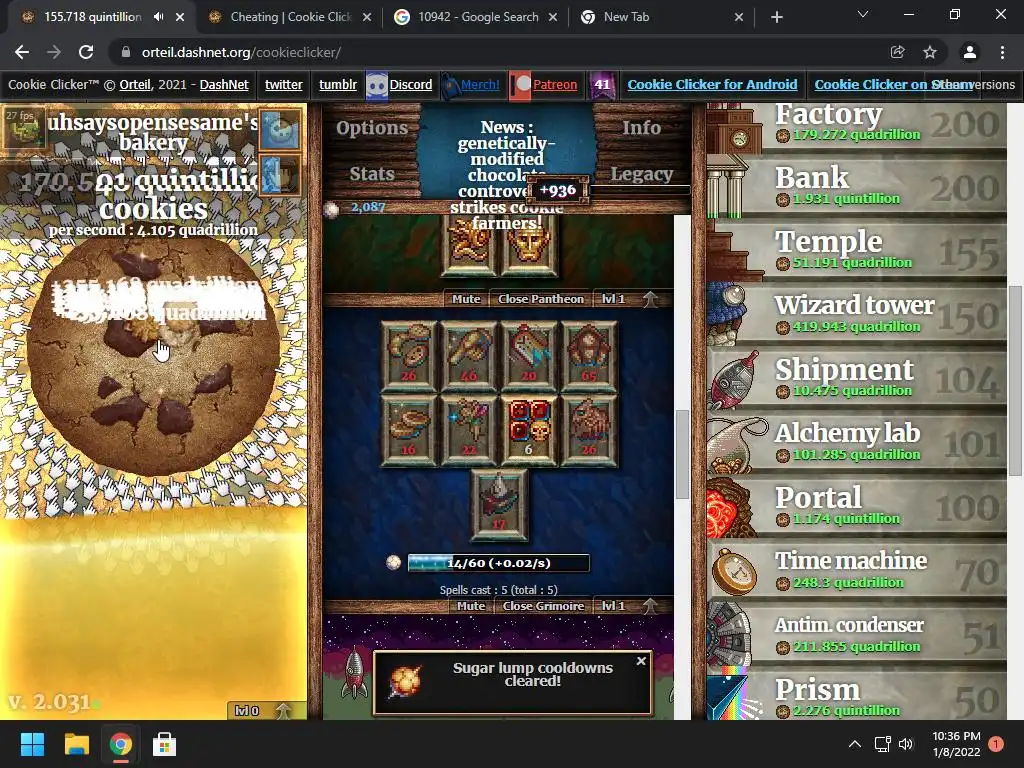Dismiss the Sugar lump cooldowns cleared notification

pyautogui.click(x=641, y=661)
